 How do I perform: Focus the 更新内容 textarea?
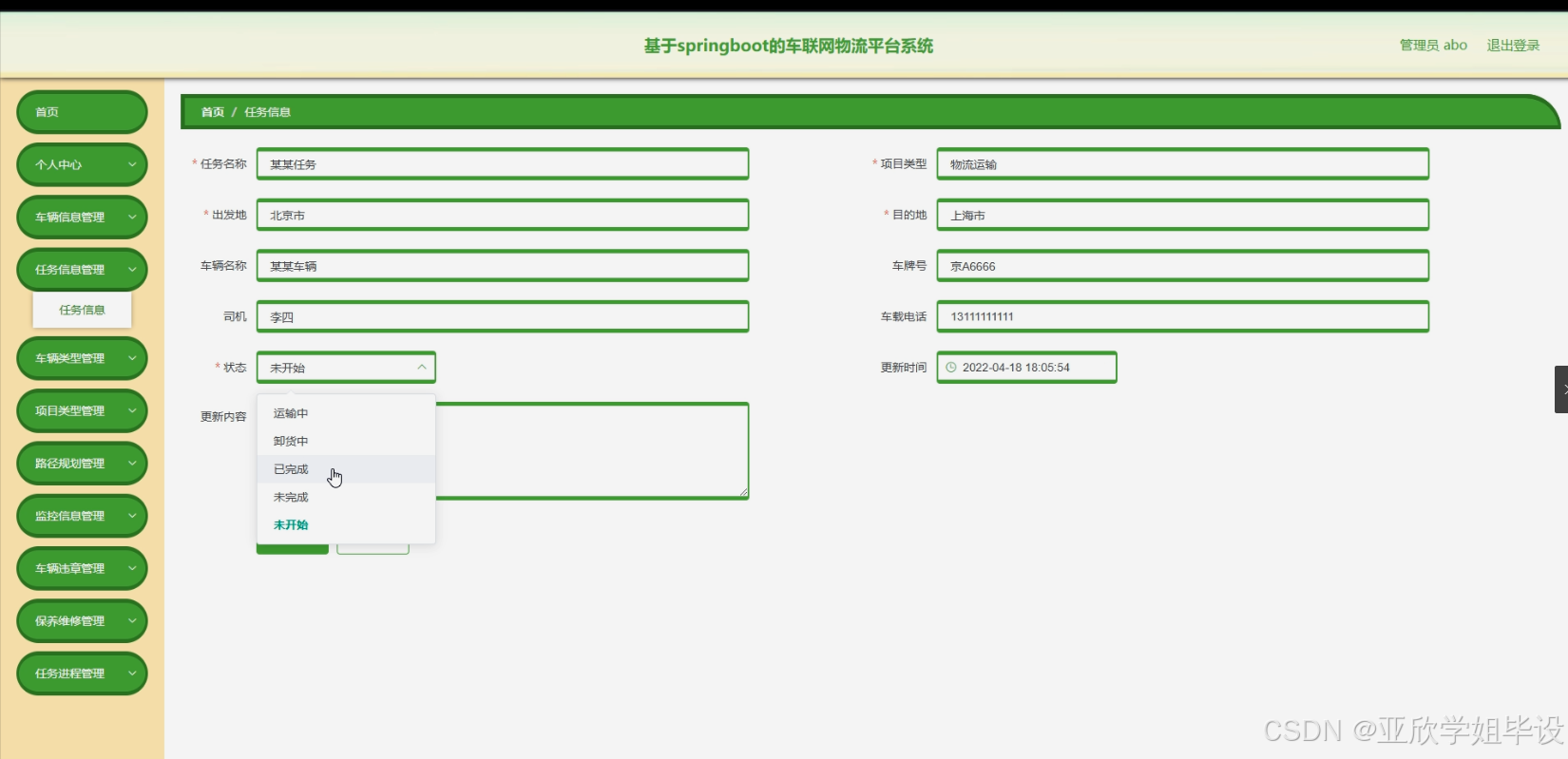(x=503, y=451)
